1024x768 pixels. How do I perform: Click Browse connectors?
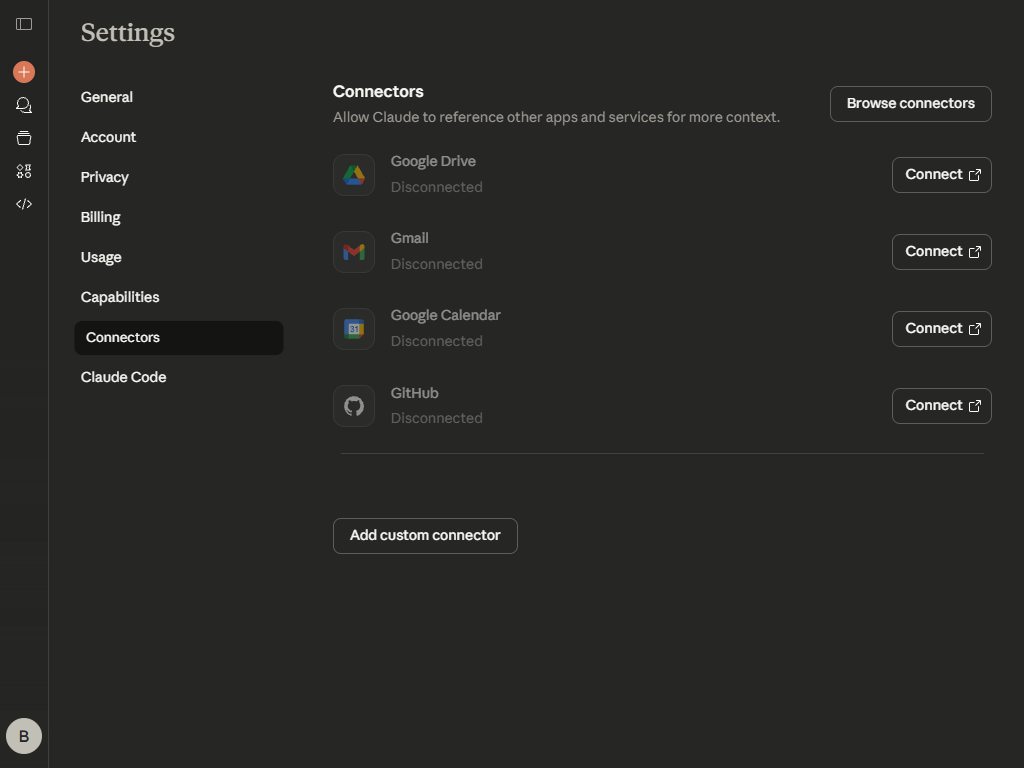coord(910,103)
